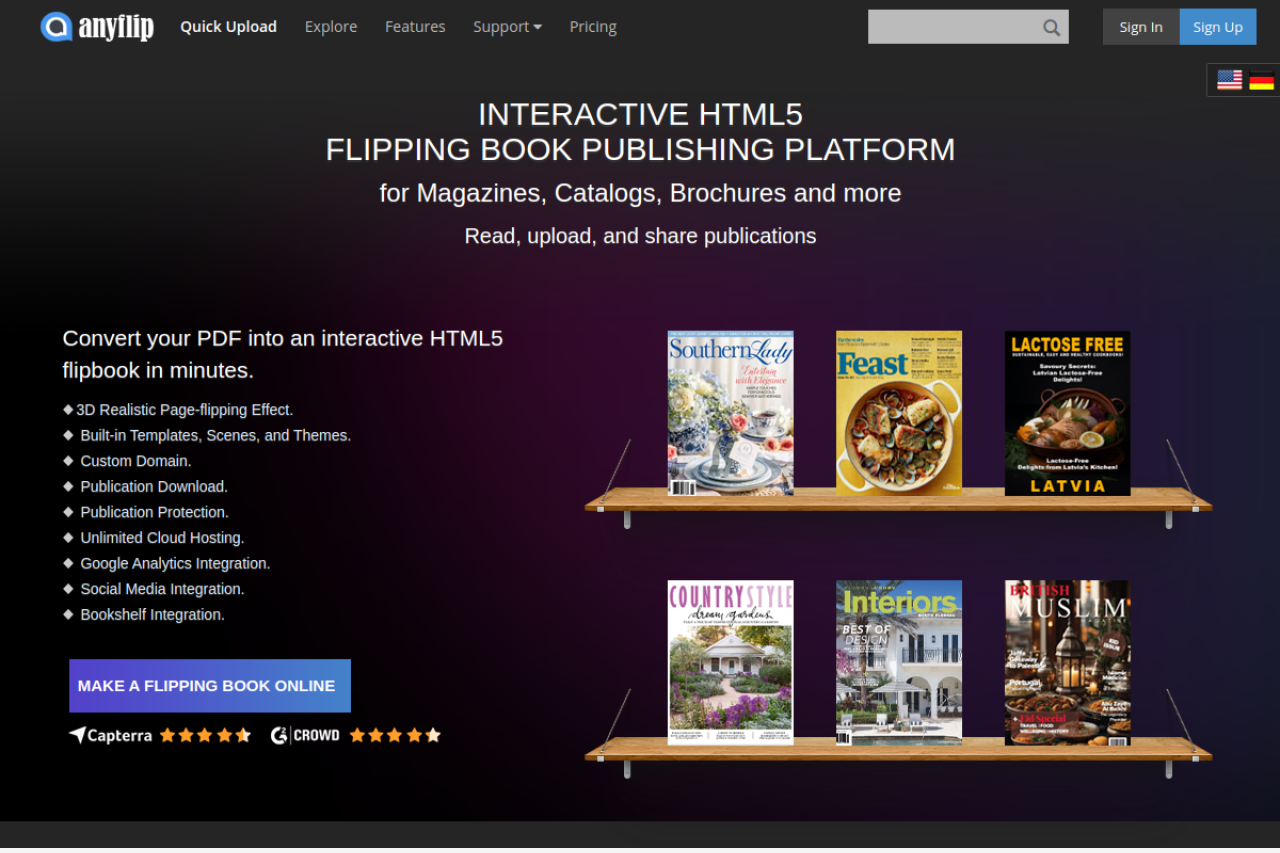Click Make a Flipping Book Online button

pyautogui.click(x=210, y=686)
